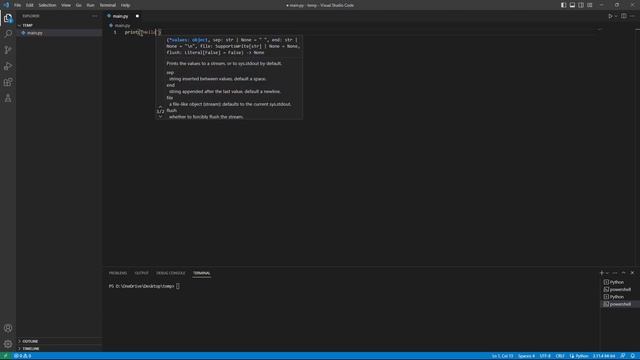Toggle Secondary Side Bar visibility
Viewport: 640px width, 360px height.
(x=581, y=5)
